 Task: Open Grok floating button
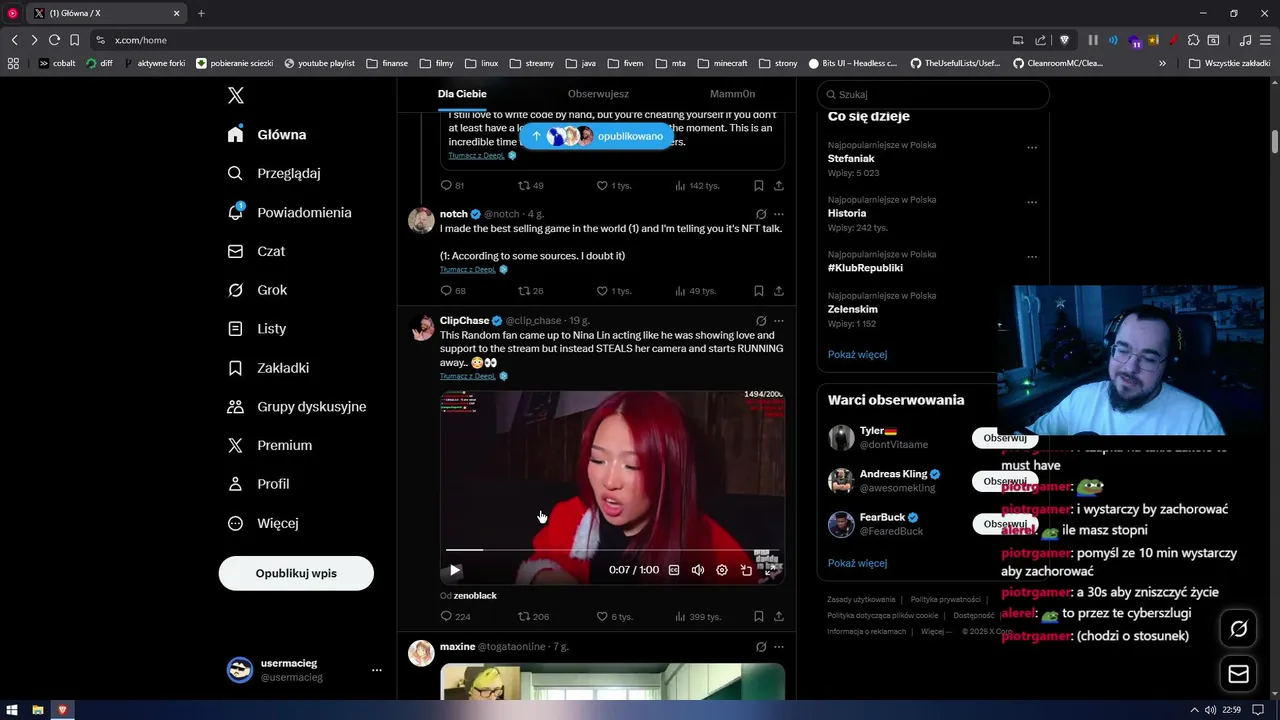(x=1238, y=629)
